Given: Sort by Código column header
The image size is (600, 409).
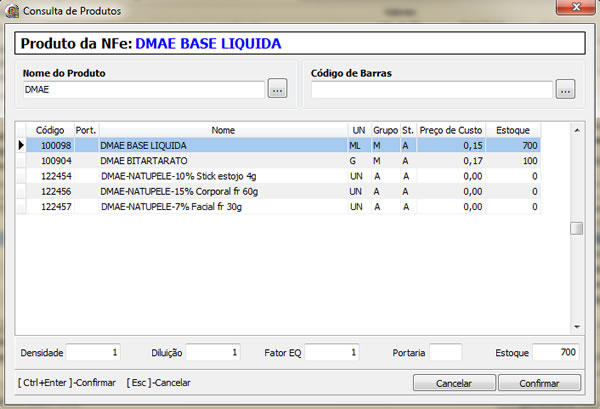Looking at the screenshot, I should (50, 130).
